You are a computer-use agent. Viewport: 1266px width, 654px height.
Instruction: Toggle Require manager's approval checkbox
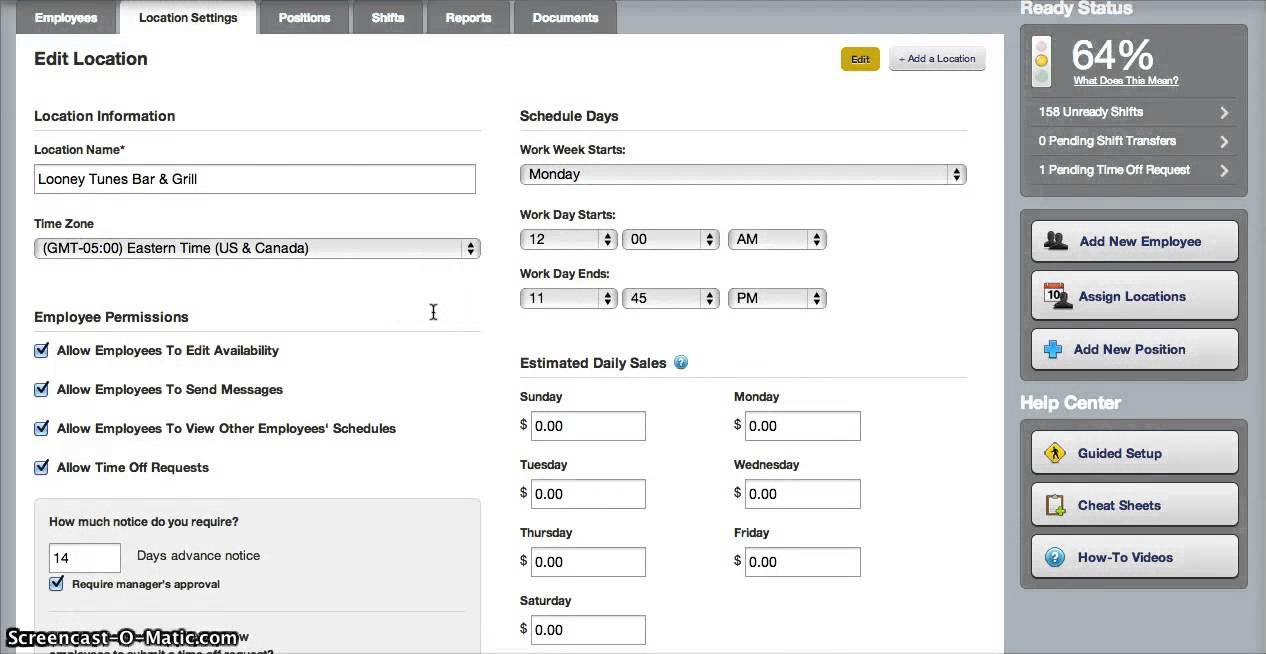(57, 584)
